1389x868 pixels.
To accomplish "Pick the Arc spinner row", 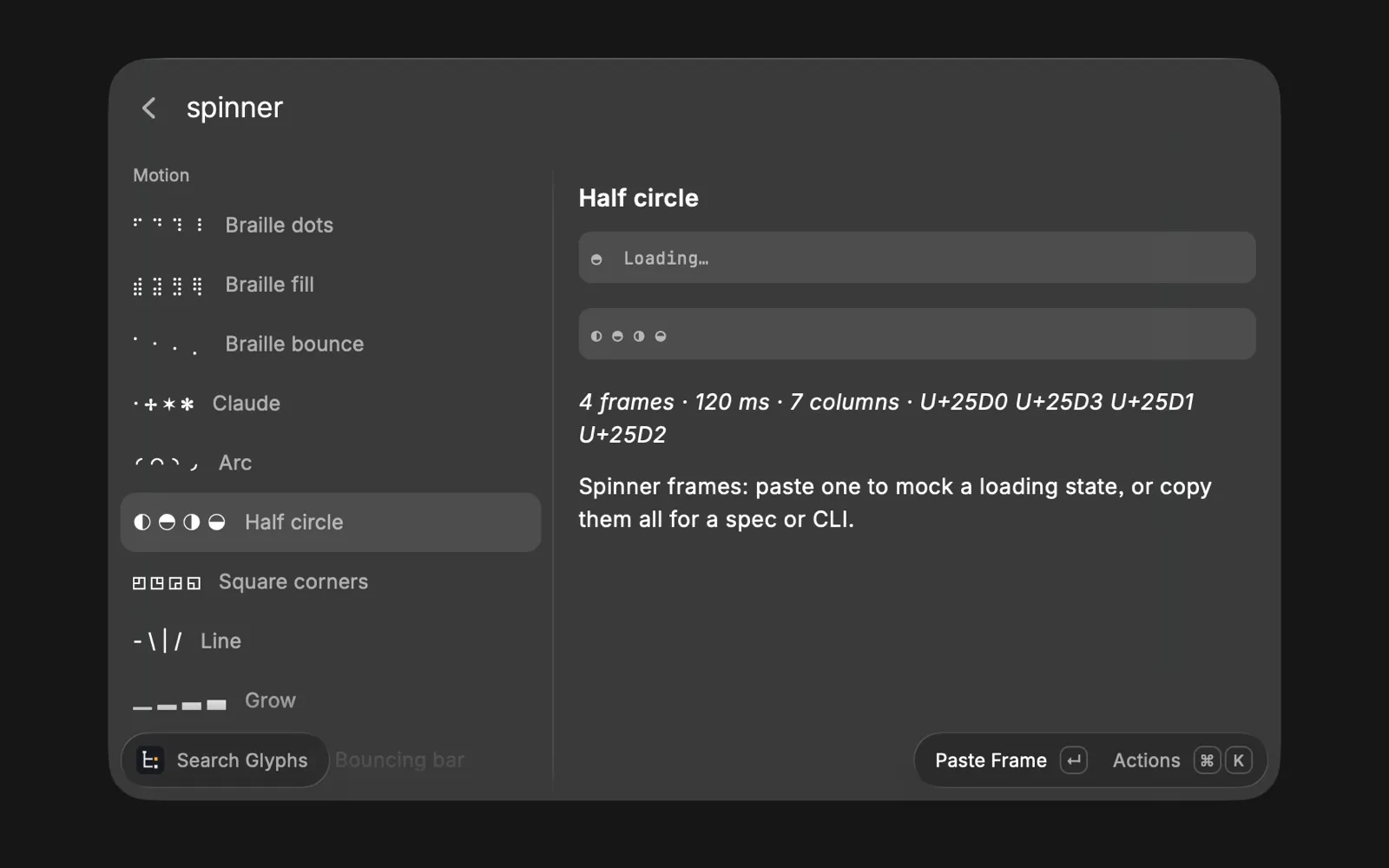I will pyautogui.click(x=330, y=463).
